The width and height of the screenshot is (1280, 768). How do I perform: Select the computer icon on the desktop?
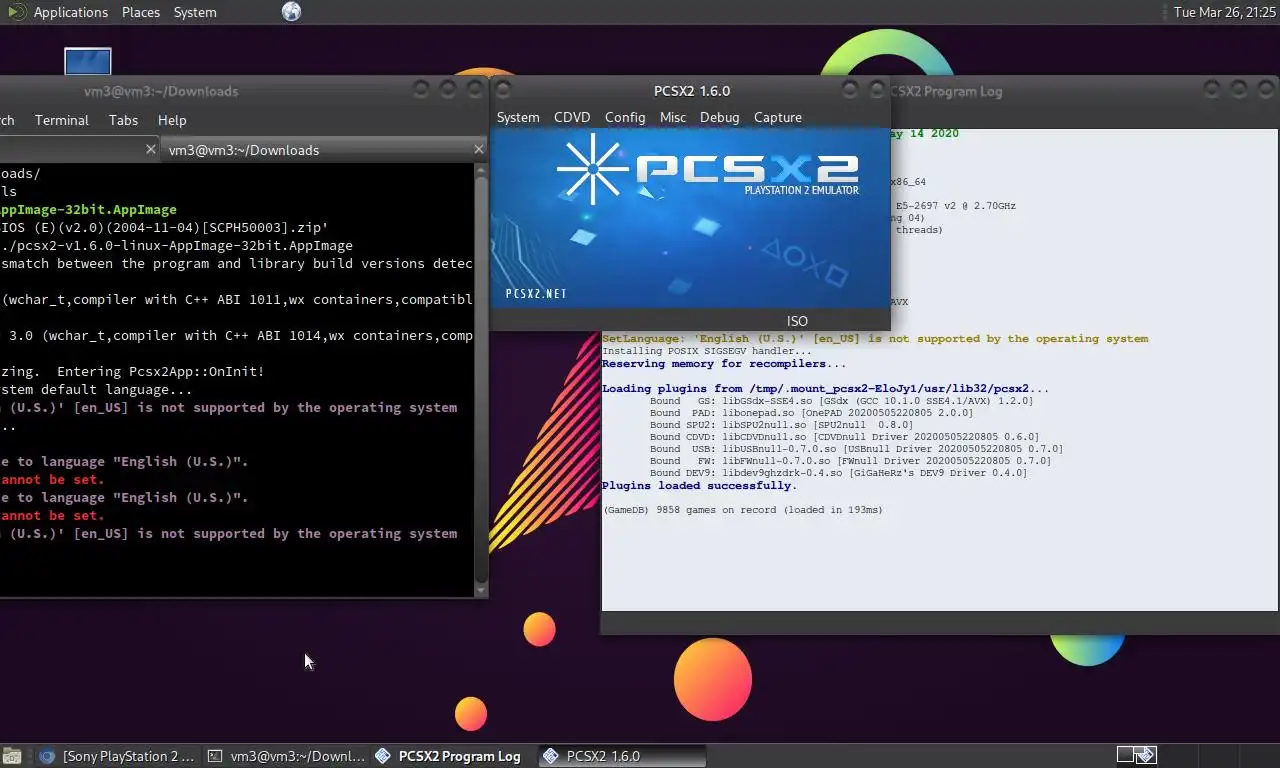click(x=87, y=62)
